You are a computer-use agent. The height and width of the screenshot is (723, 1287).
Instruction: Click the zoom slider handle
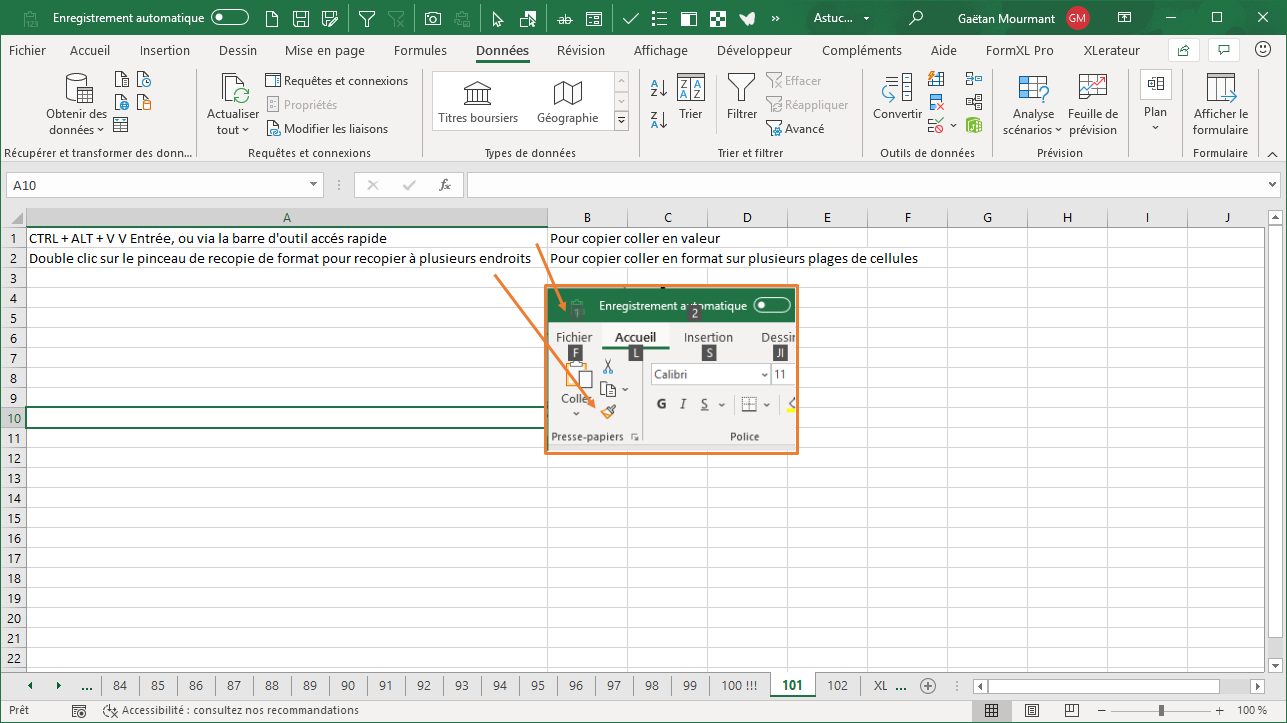1162,711
